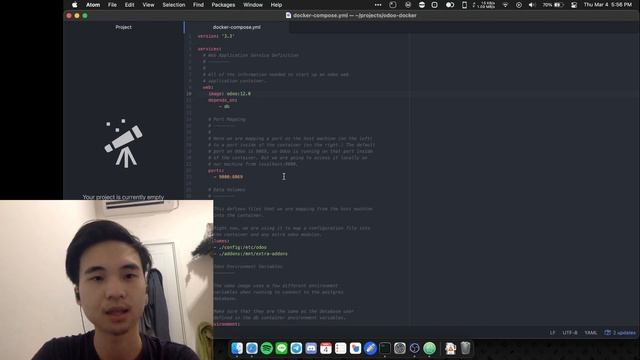Open the Packages menu
Viewport: 640px width, 360px height.
[223, 5]
